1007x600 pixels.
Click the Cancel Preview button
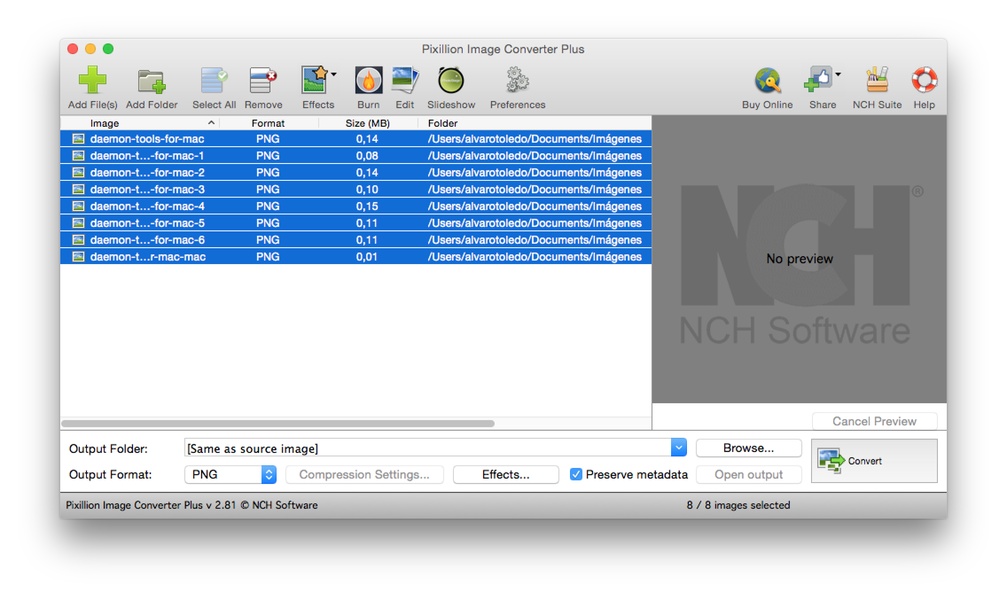(874, 421)
